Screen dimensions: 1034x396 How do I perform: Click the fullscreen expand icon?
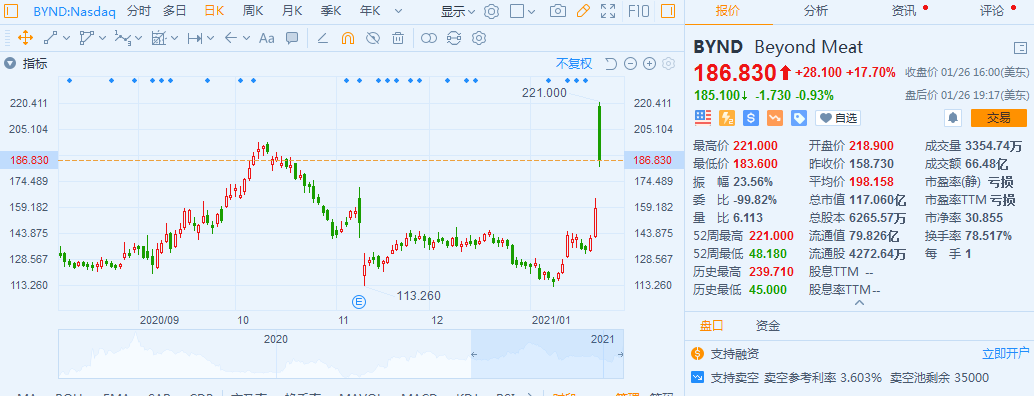[x=608, y=11]
